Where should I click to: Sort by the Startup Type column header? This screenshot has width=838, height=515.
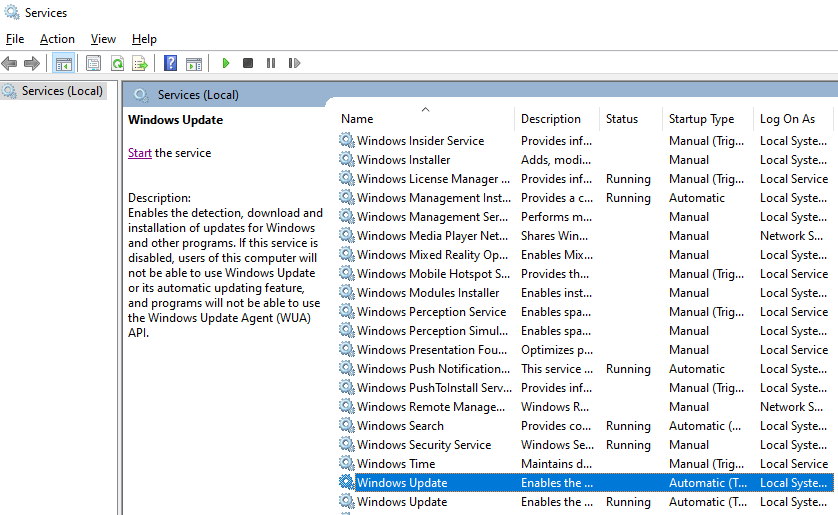click(701, 119)
